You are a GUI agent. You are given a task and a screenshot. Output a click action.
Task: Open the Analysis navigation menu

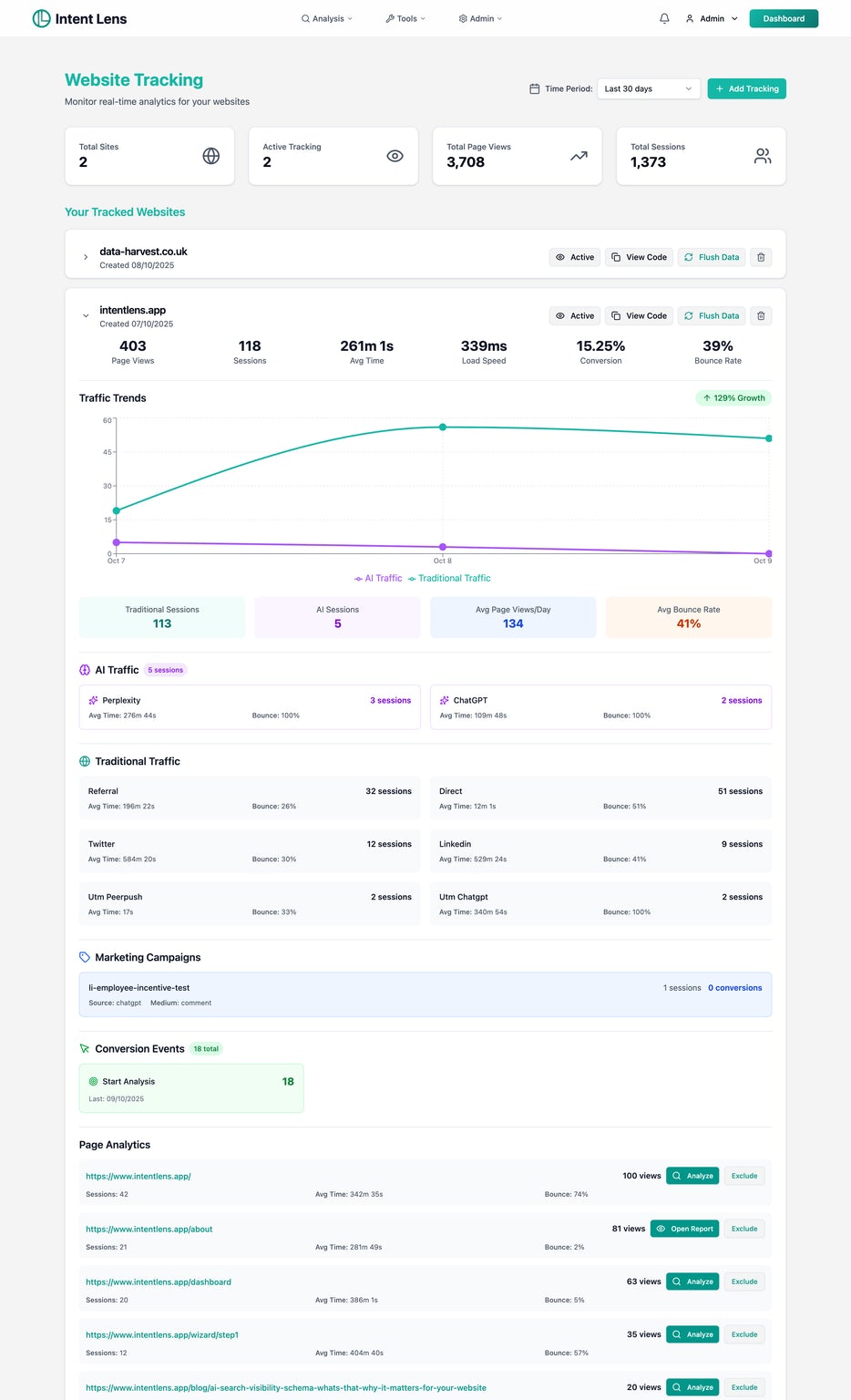[x=327, y=18]
